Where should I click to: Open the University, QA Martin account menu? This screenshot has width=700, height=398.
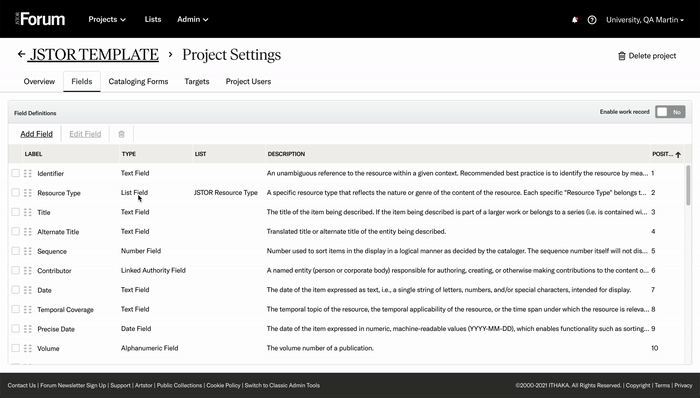point(645,20)
